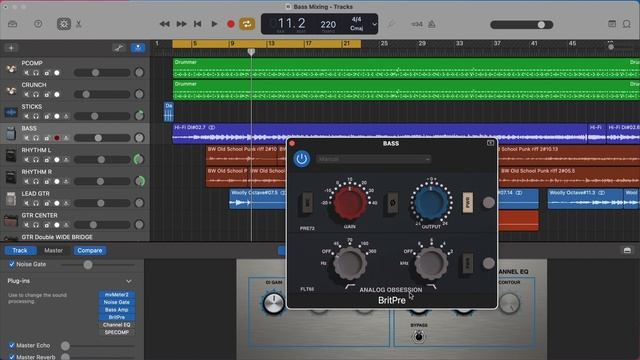Toggle Show Automation button in track header
Image resolution: width=640 pixels, height=360 pixels.
pos(119,48)
